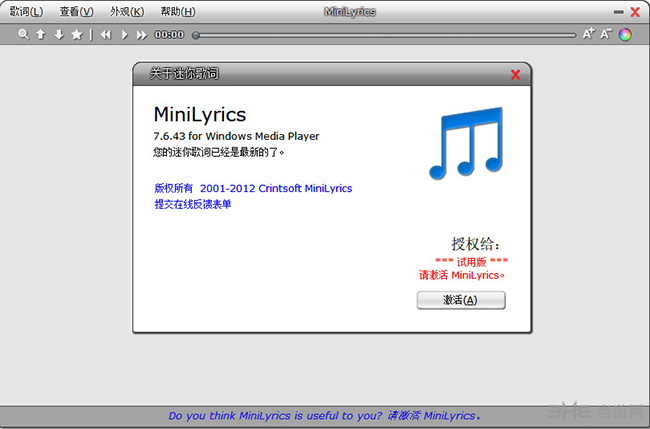This screenshot has width=650, height=429.
Task: Click the bottom "Do you think MiniLyrics is useful" link
Action: 324,415
